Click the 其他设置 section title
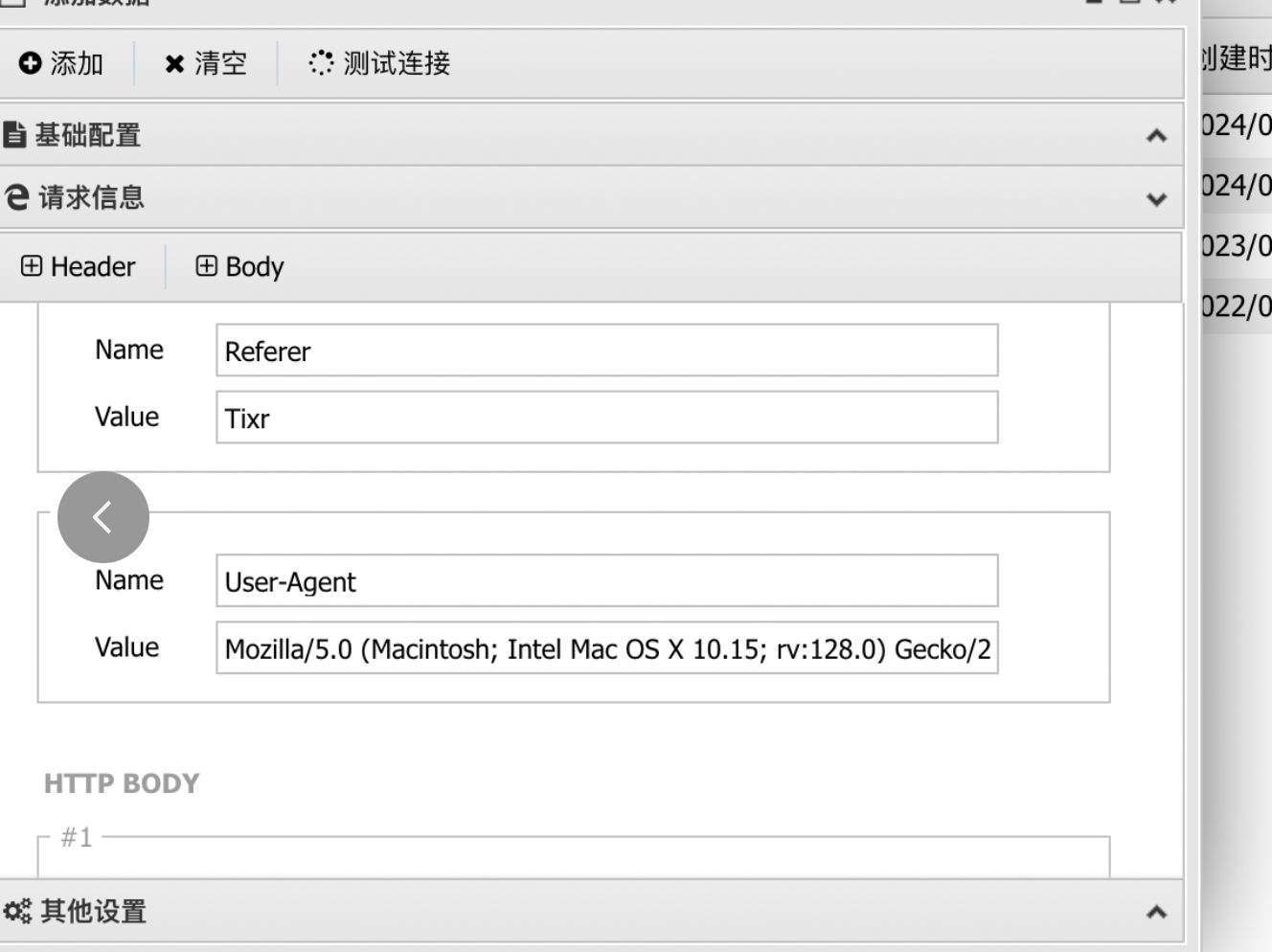Screen dimensions: 1272x952 coord(94,911)
